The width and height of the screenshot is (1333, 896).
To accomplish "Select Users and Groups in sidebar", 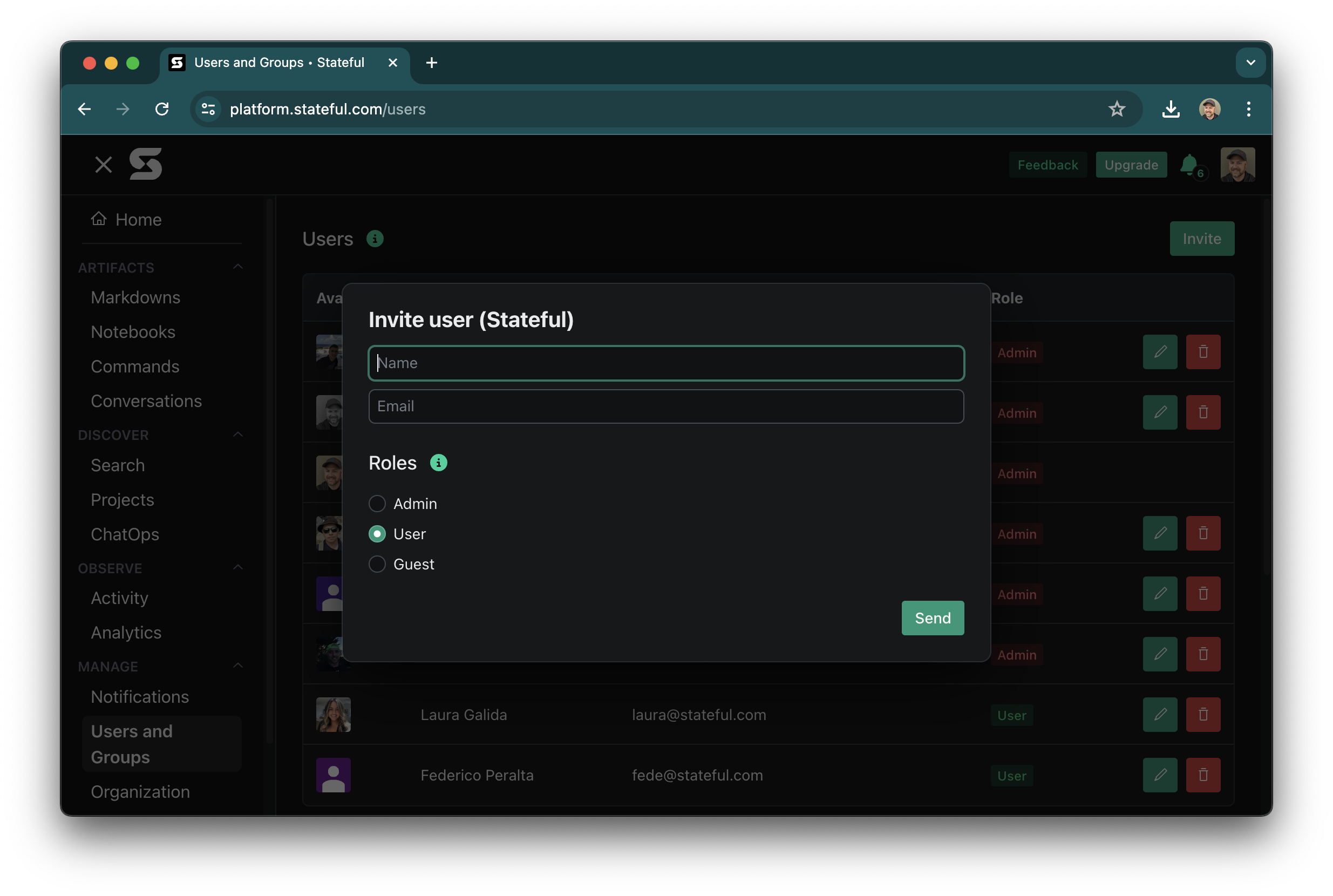I will [x=162, y=744].
